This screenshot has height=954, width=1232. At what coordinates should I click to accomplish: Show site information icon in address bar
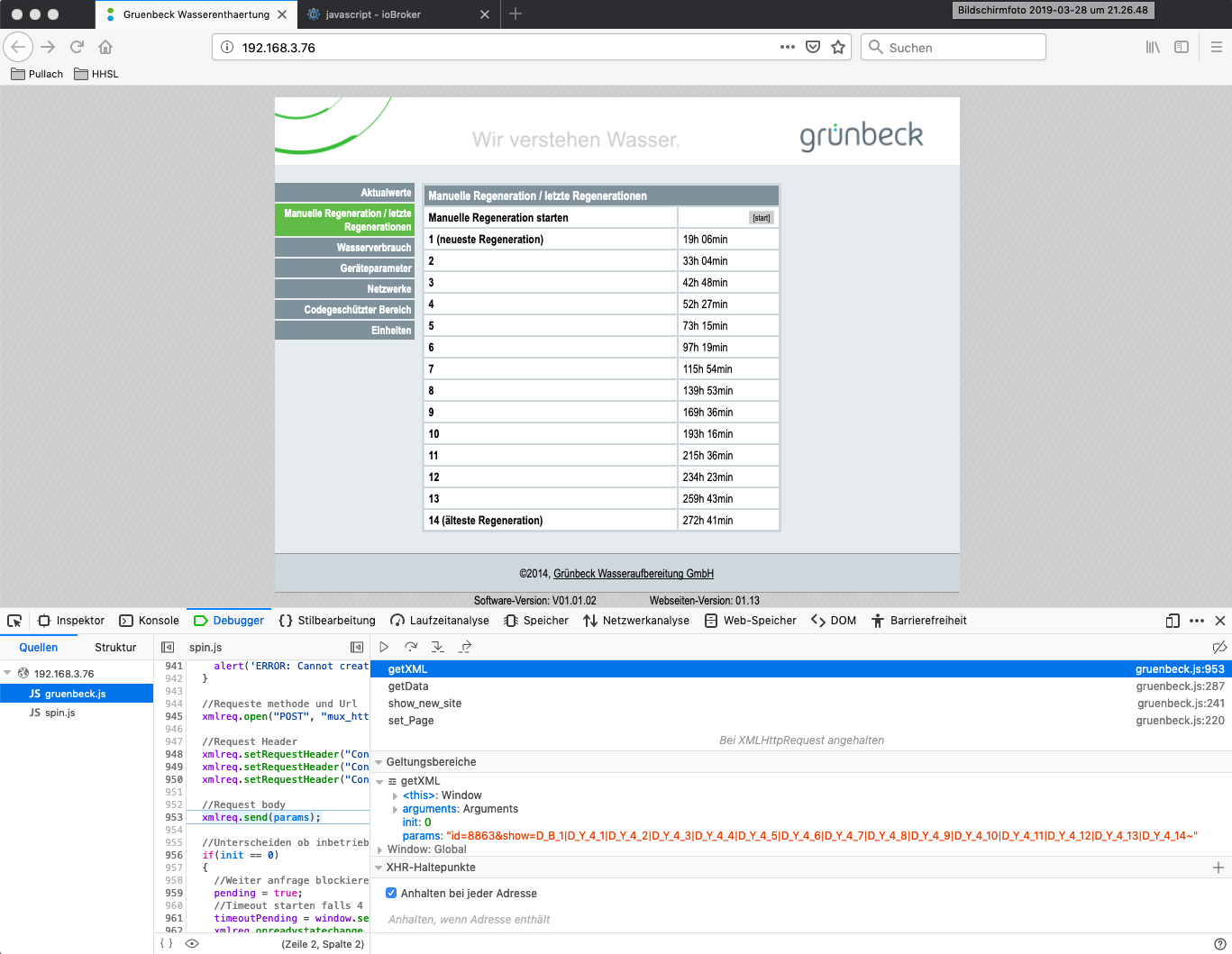[227, 47]
